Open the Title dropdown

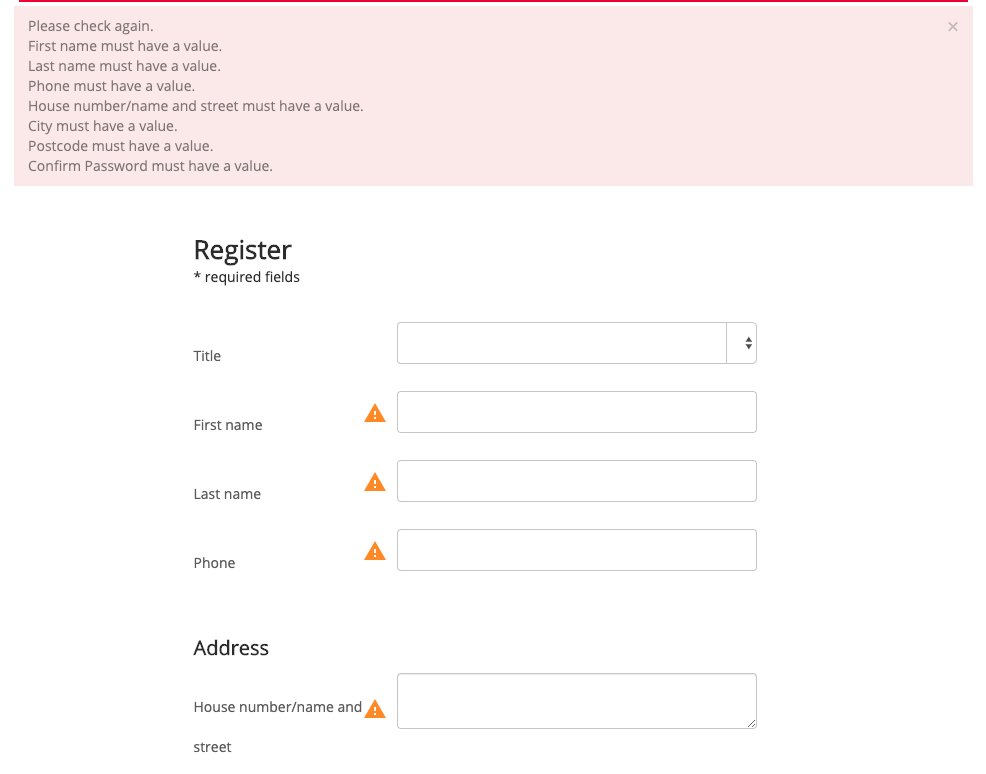pyautogui.click(x=577, y=343)
